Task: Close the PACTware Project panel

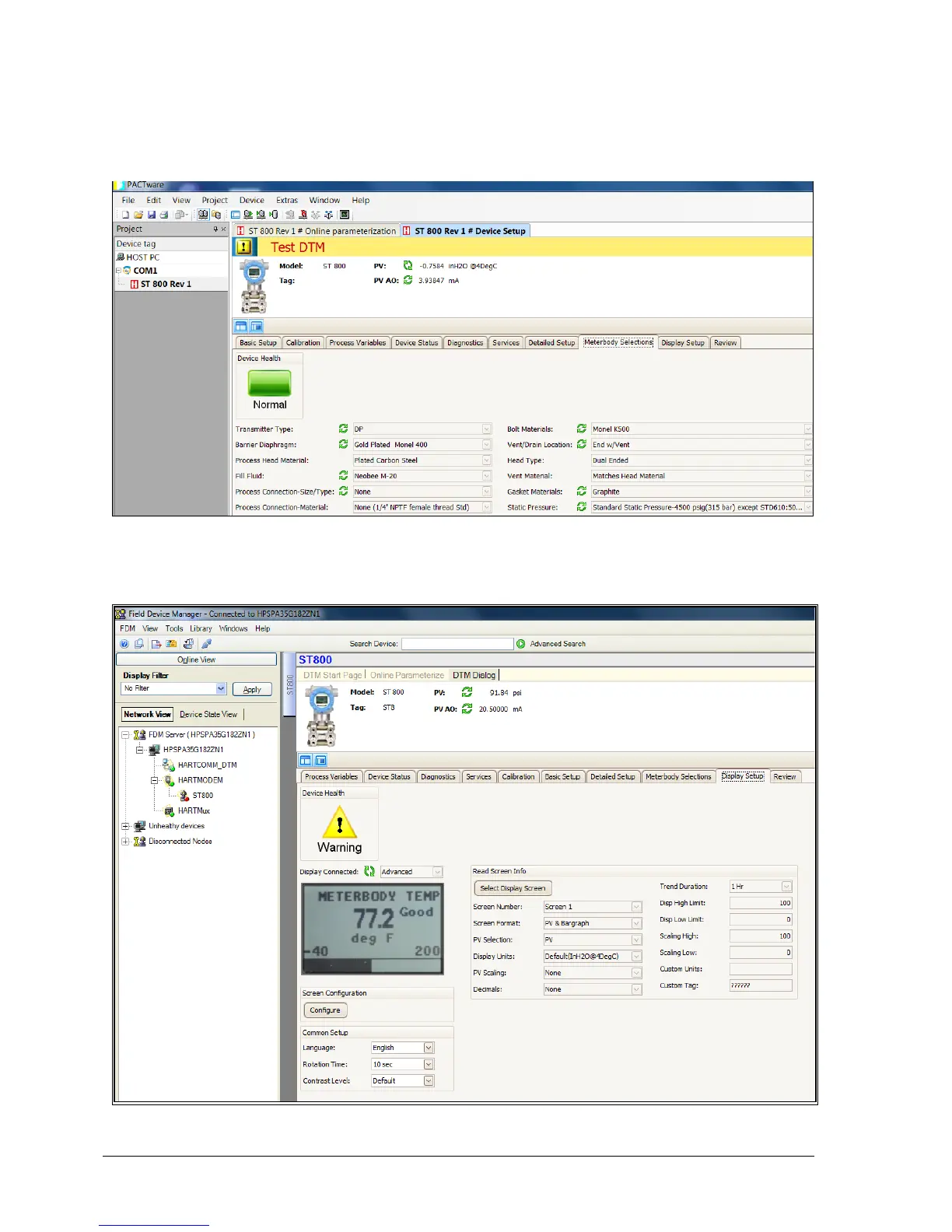Action: (x=224, y=229)
